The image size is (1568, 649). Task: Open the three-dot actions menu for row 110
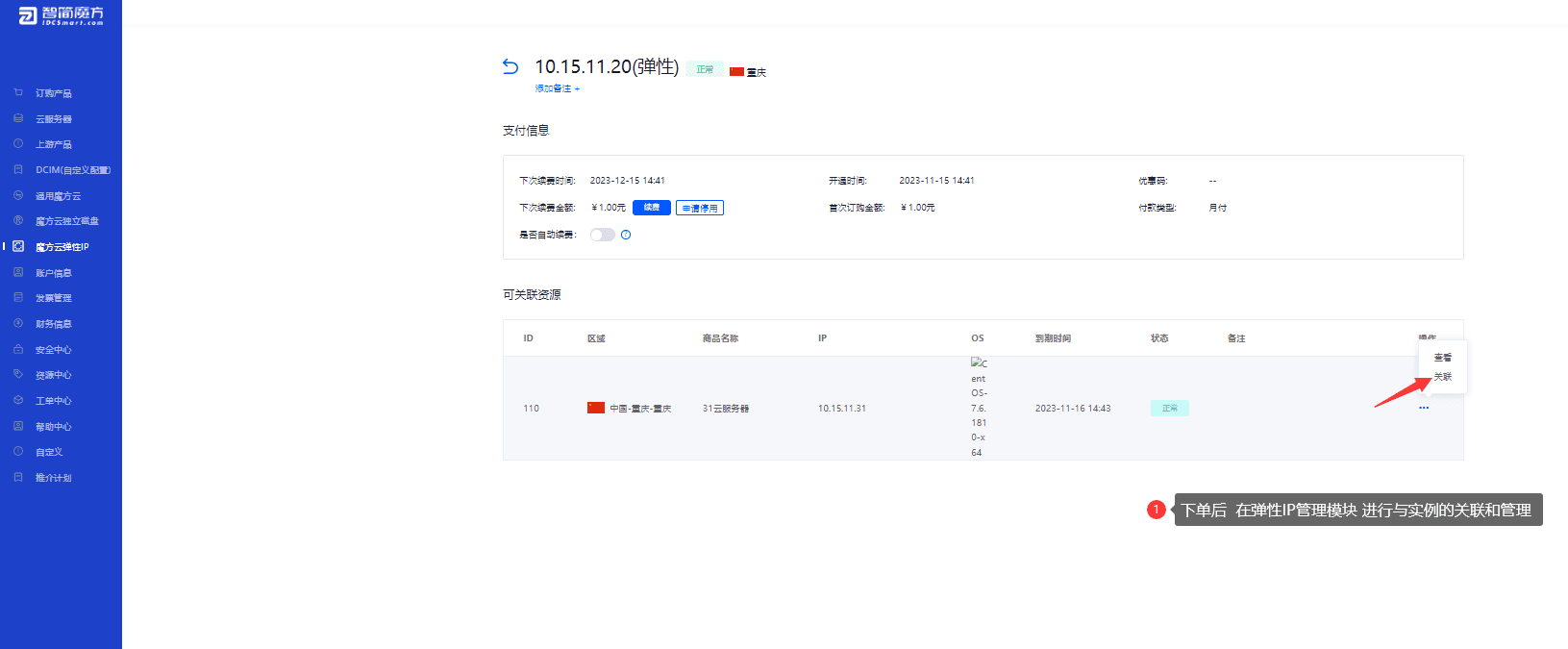[x=1424, y=408]
